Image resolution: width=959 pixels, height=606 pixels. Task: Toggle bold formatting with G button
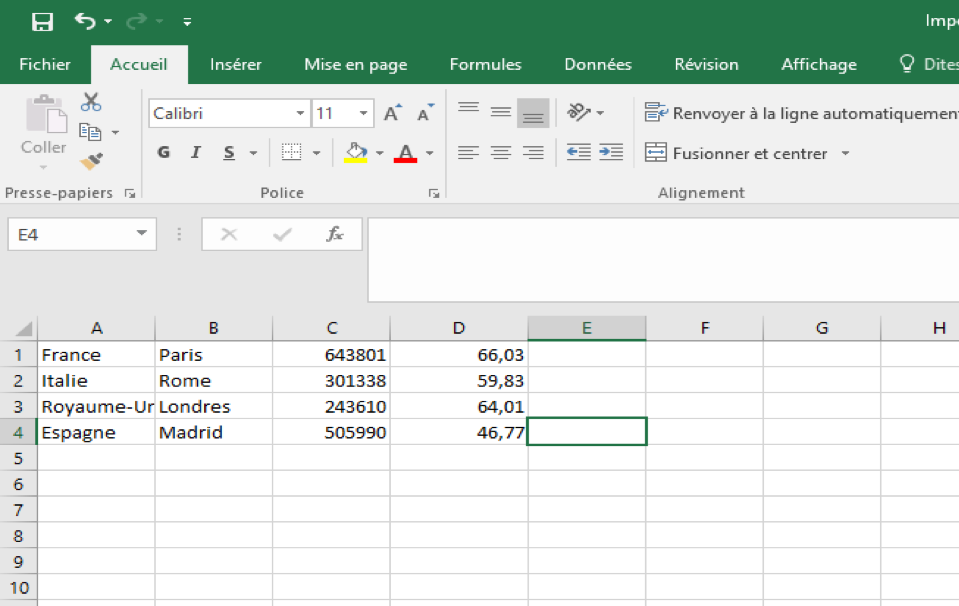(164, 153)
